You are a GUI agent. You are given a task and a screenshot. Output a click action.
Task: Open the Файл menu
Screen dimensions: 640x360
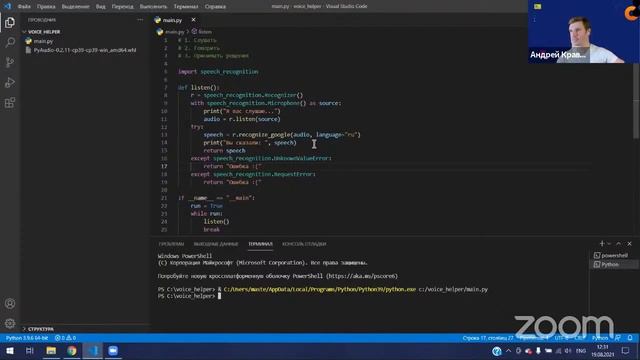(24, 7)
